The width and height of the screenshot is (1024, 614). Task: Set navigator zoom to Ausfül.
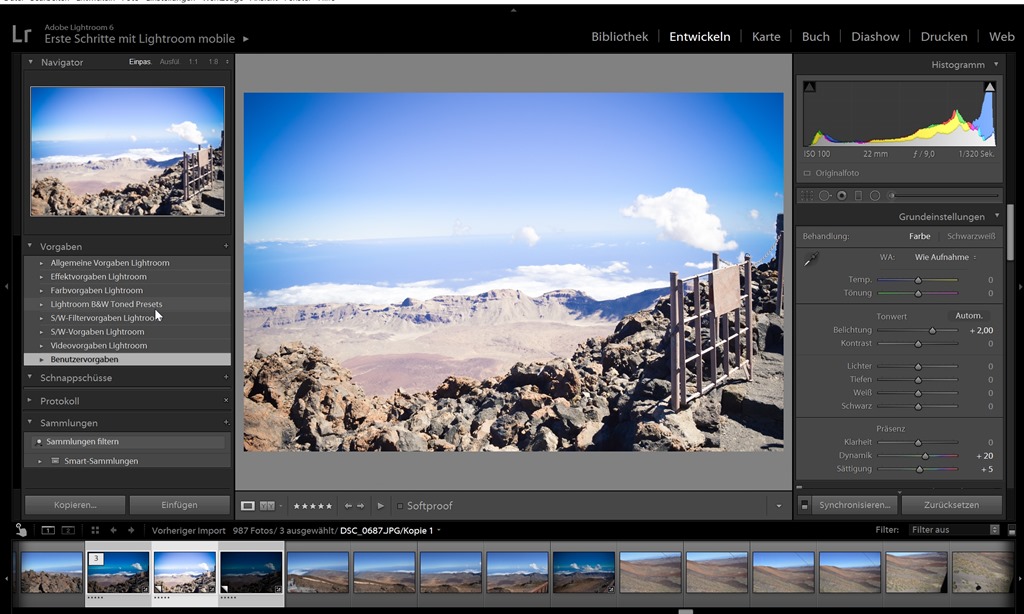(169, 62)
